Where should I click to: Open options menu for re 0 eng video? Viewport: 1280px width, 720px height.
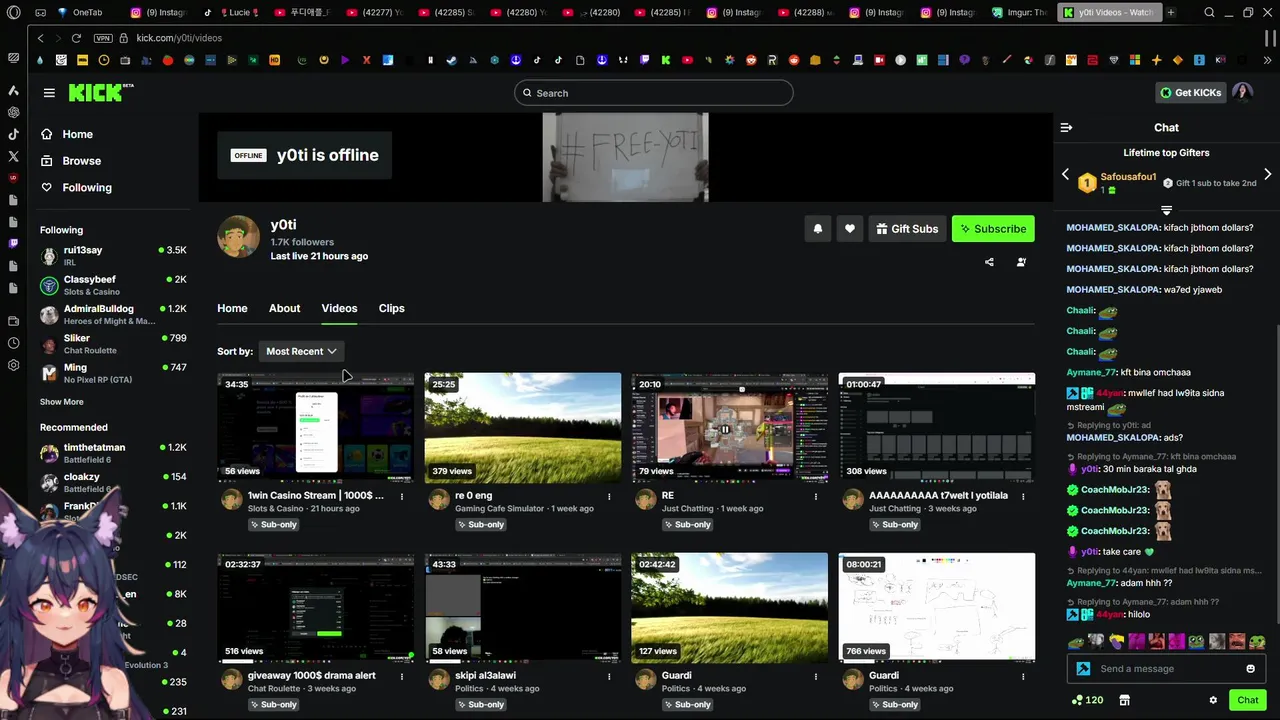coord(609,496)
